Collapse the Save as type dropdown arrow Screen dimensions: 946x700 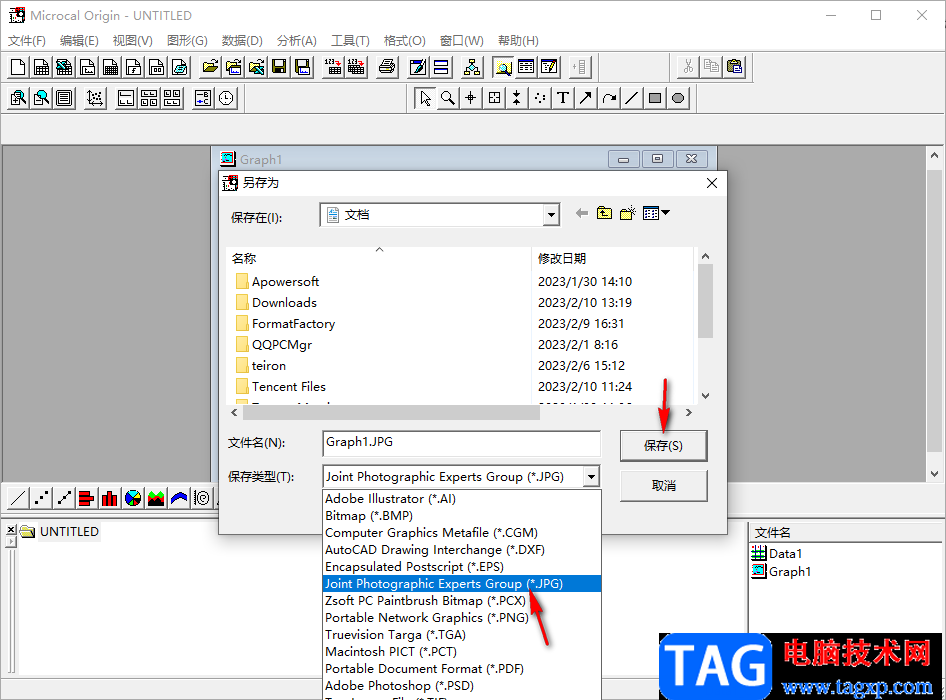click(591, 477)
